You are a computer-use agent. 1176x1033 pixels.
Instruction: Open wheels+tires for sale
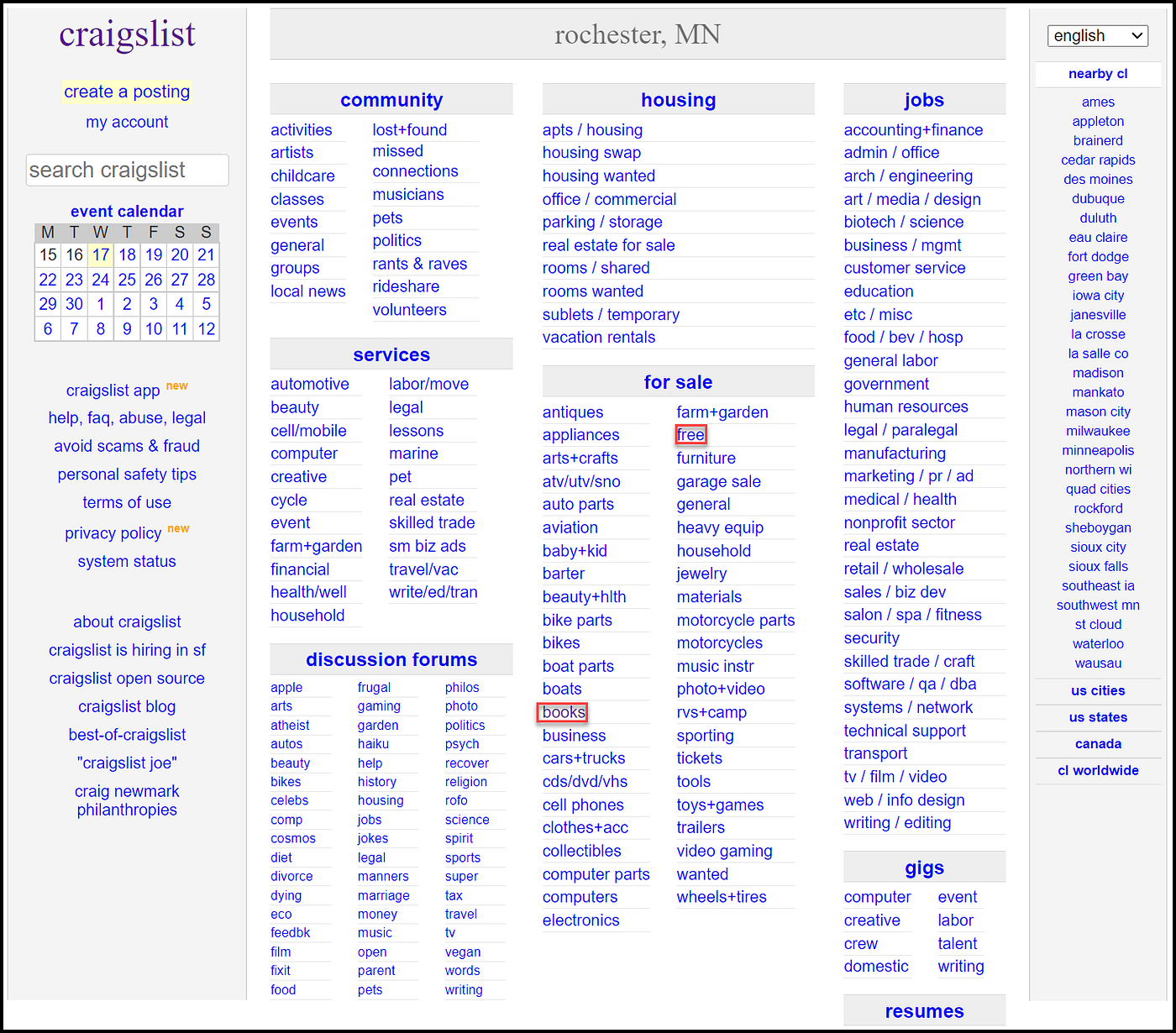pyautogui.click(x=722, y=897)
